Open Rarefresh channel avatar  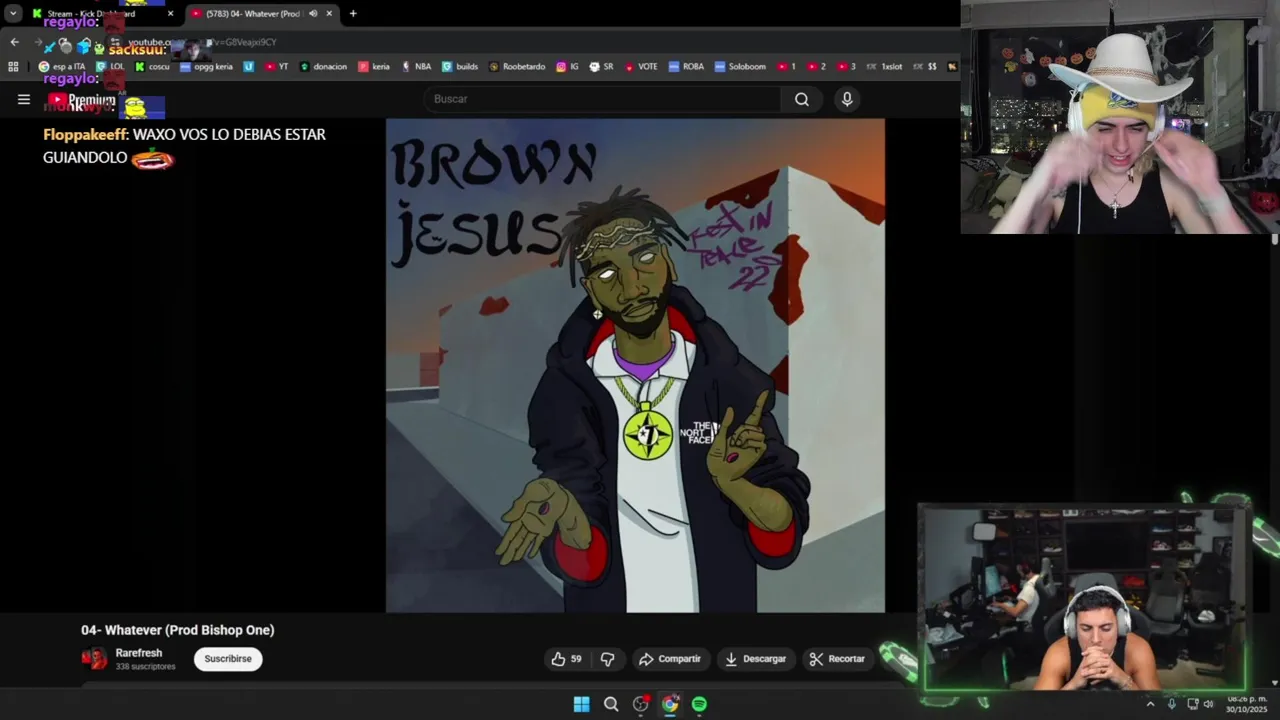point(94,658)
